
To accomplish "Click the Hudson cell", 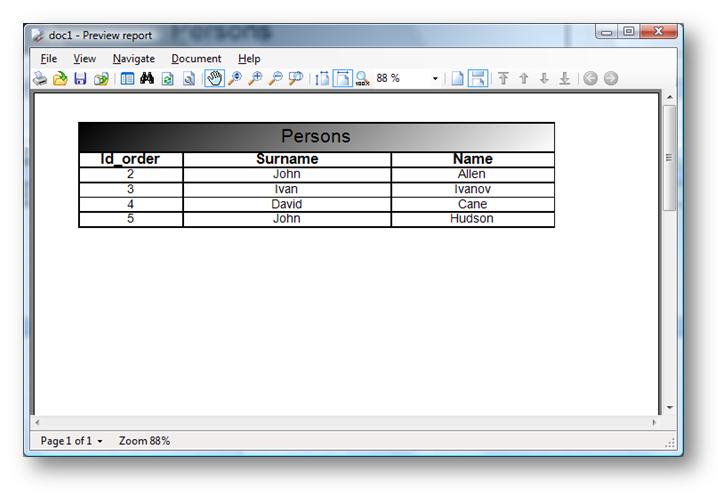I will coord(472,218).
